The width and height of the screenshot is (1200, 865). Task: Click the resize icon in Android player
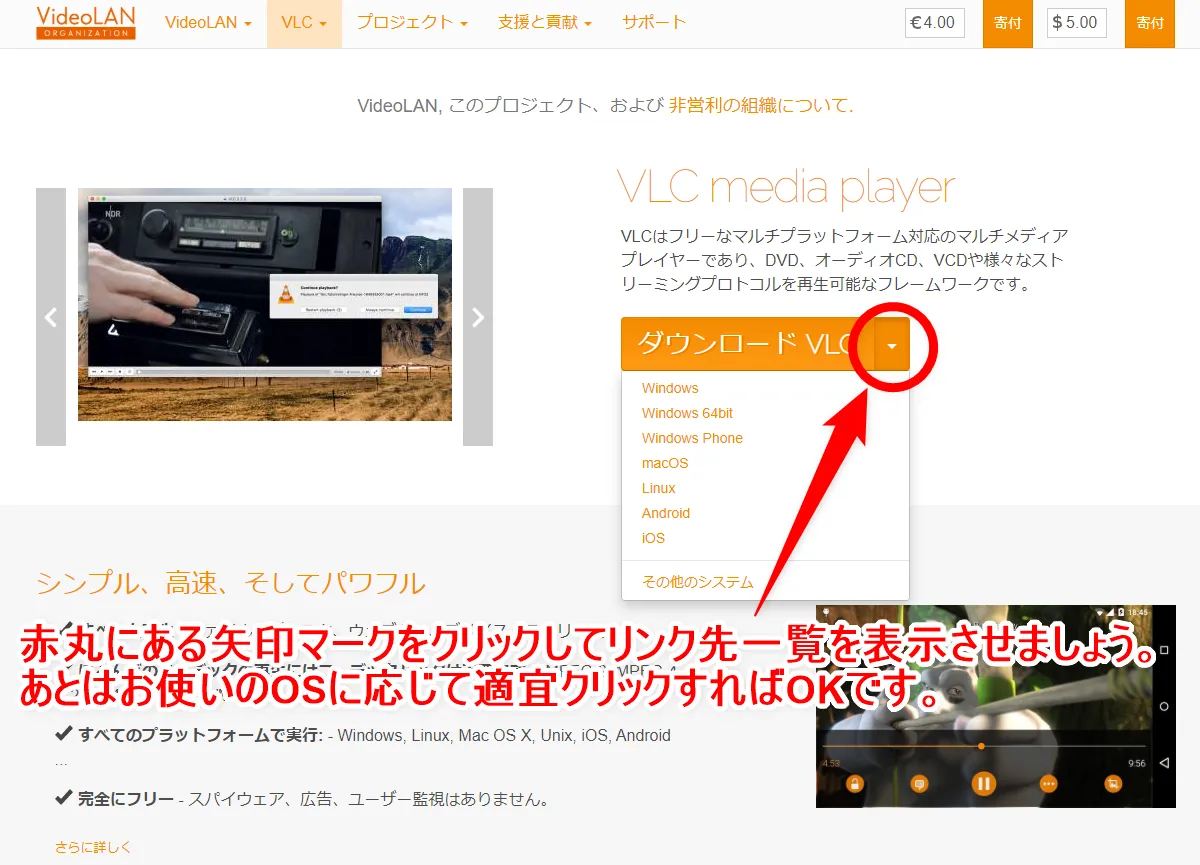[x=1112, y=784]
